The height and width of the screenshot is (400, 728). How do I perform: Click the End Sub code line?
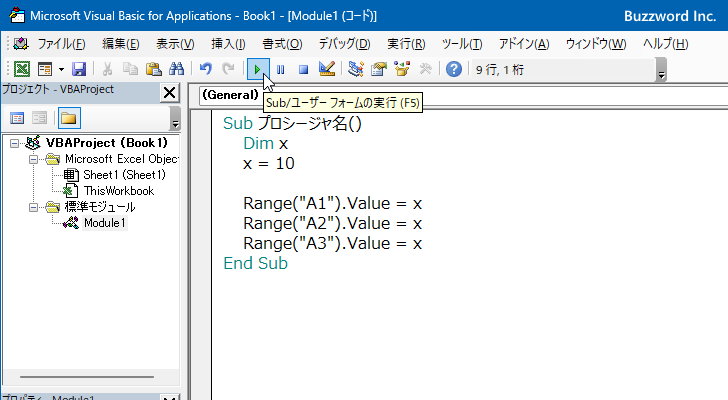pyautogui.click(x=255, y=263)
